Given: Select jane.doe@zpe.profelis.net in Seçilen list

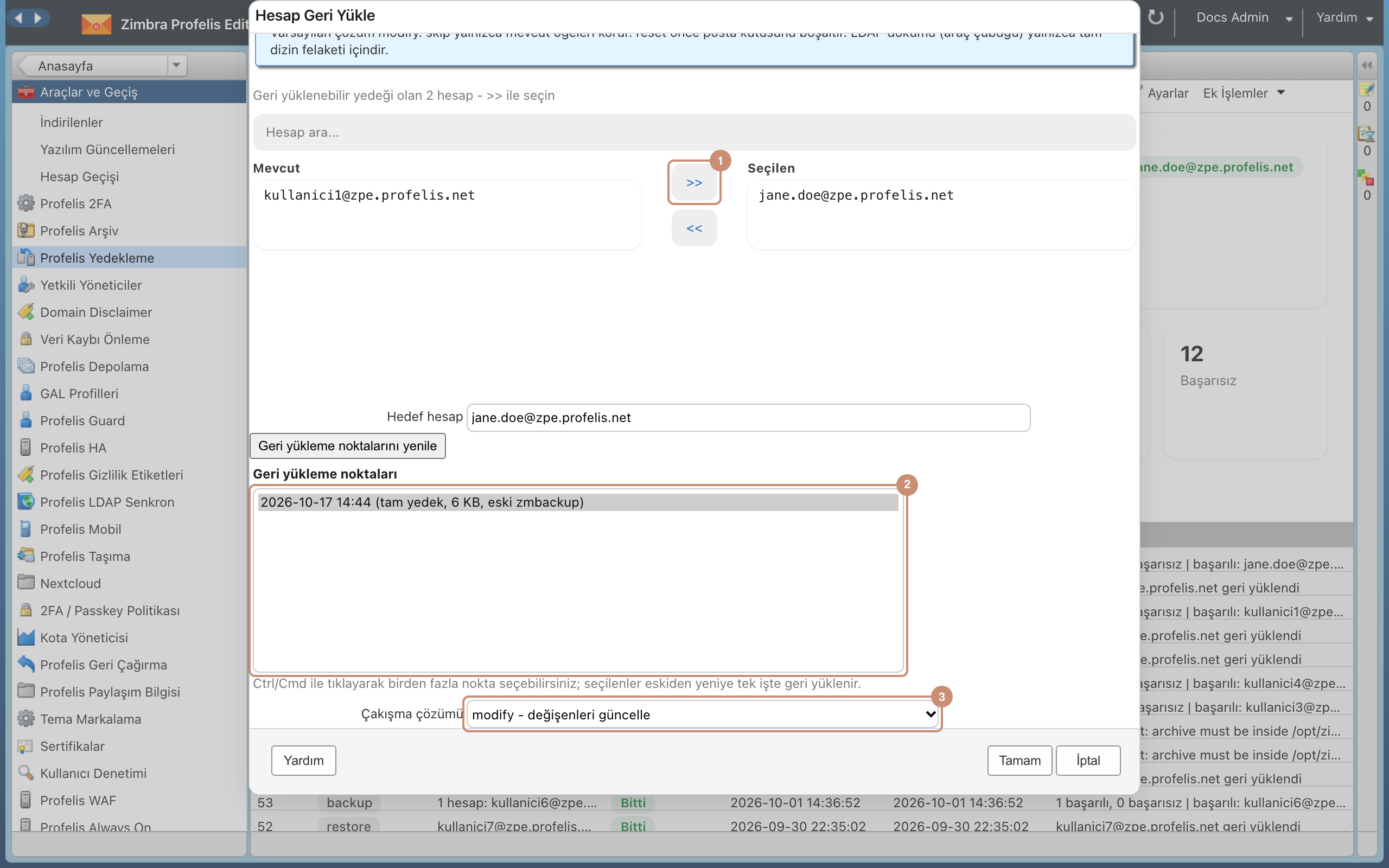Looking at the screenshot, I should pyautogui.click(x=856, y=195).
